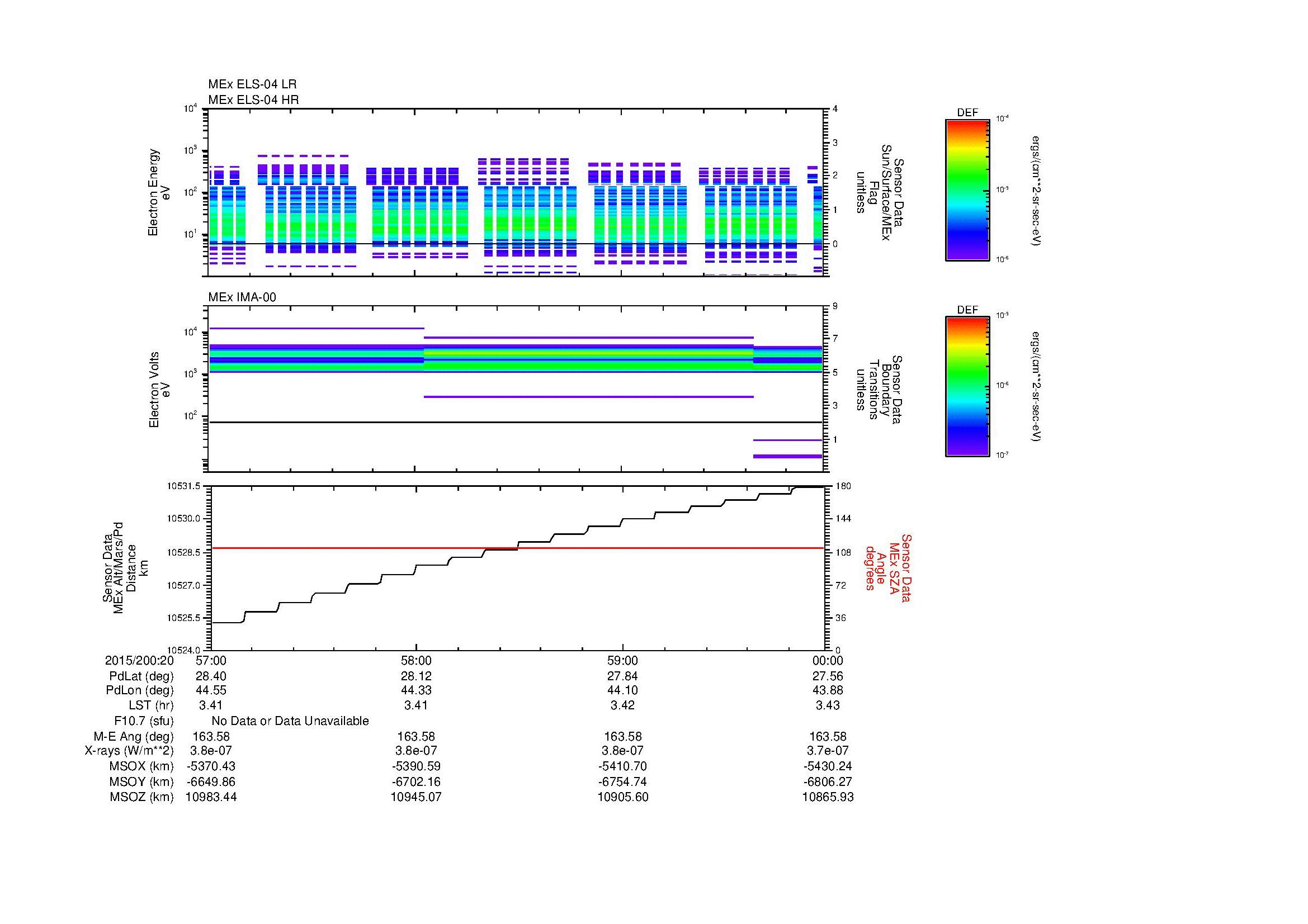
Task: Click the PdLon value '43.88'
Action: tap(828, 690)
